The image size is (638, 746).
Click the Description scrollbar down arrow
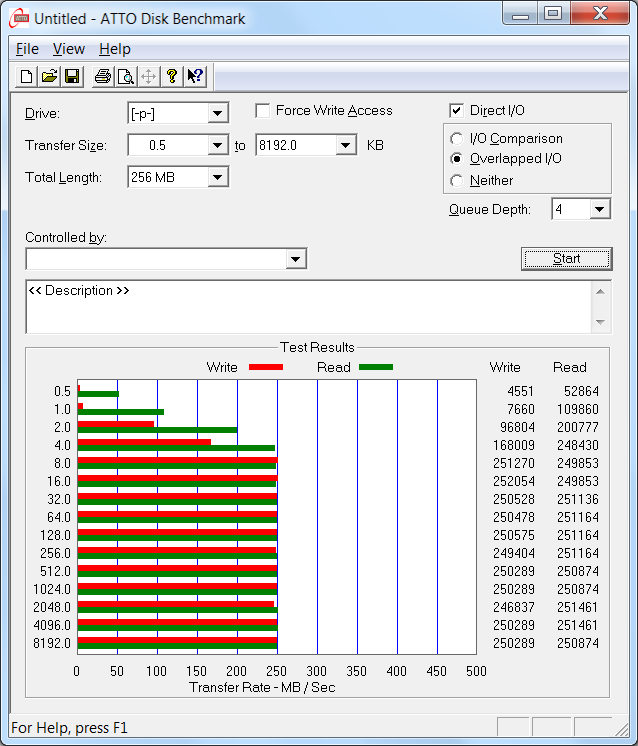[600, 322]
